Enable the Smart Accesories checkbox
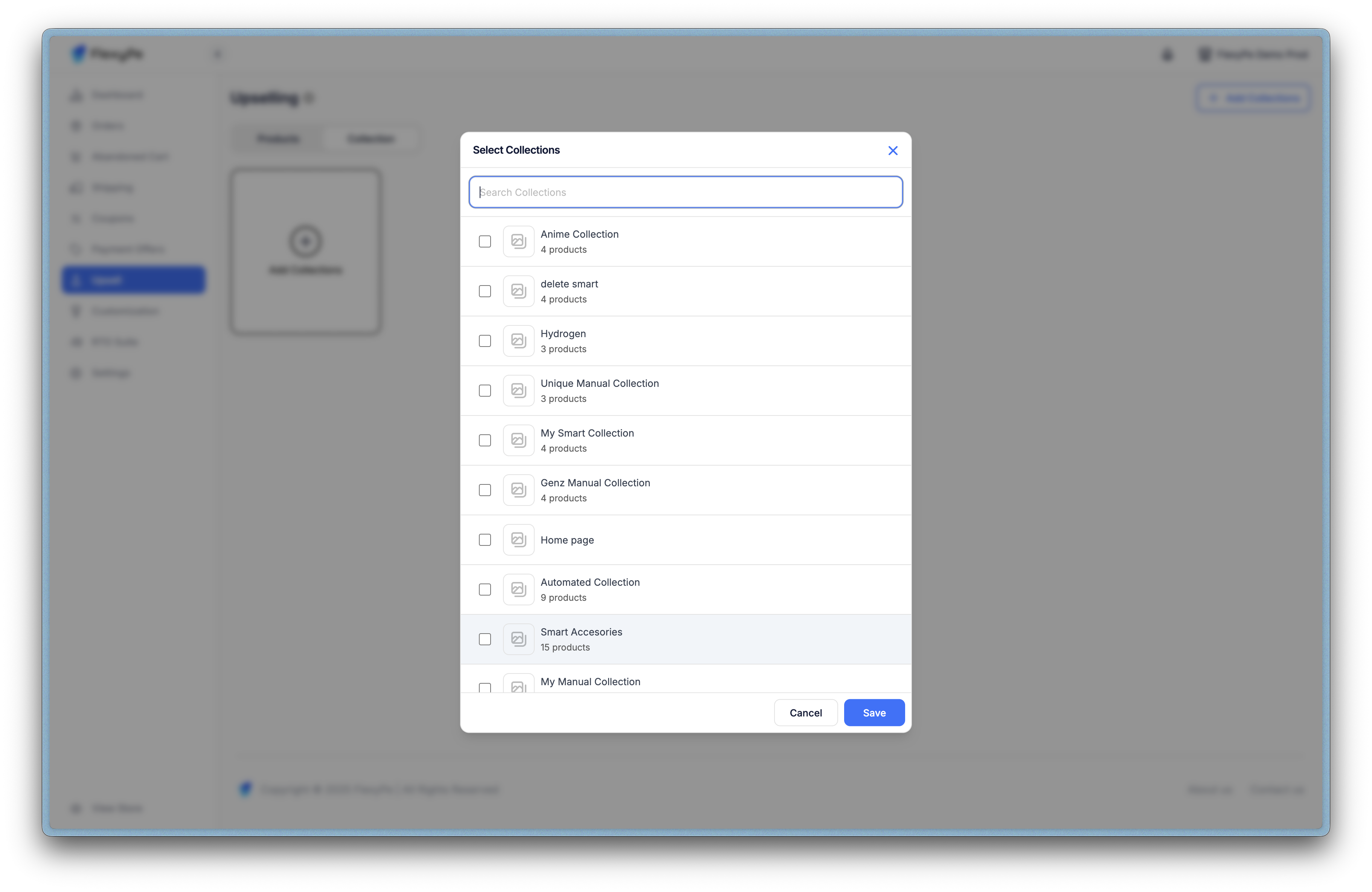The image size is (1372, 892). (x=485, y=639)
